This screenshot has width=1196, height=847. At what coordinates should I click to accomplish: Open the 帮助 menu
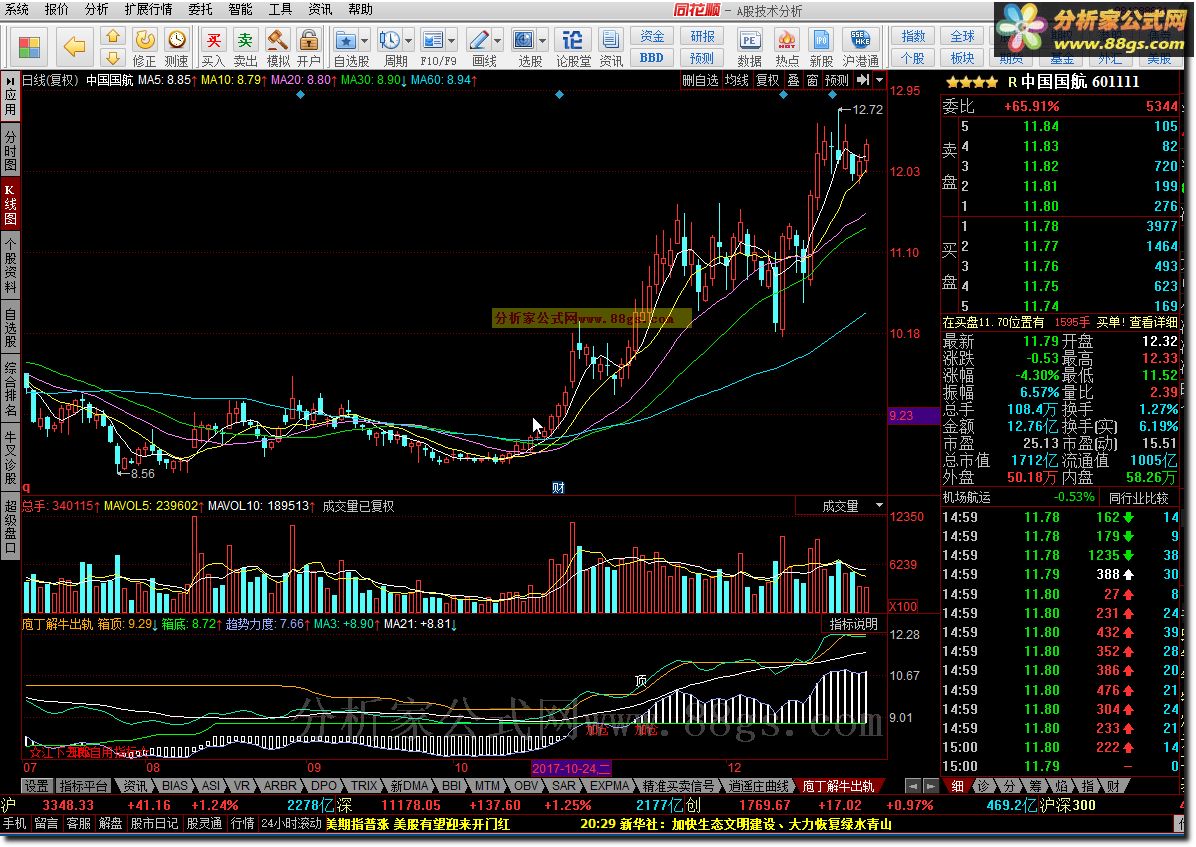(361, 9)
